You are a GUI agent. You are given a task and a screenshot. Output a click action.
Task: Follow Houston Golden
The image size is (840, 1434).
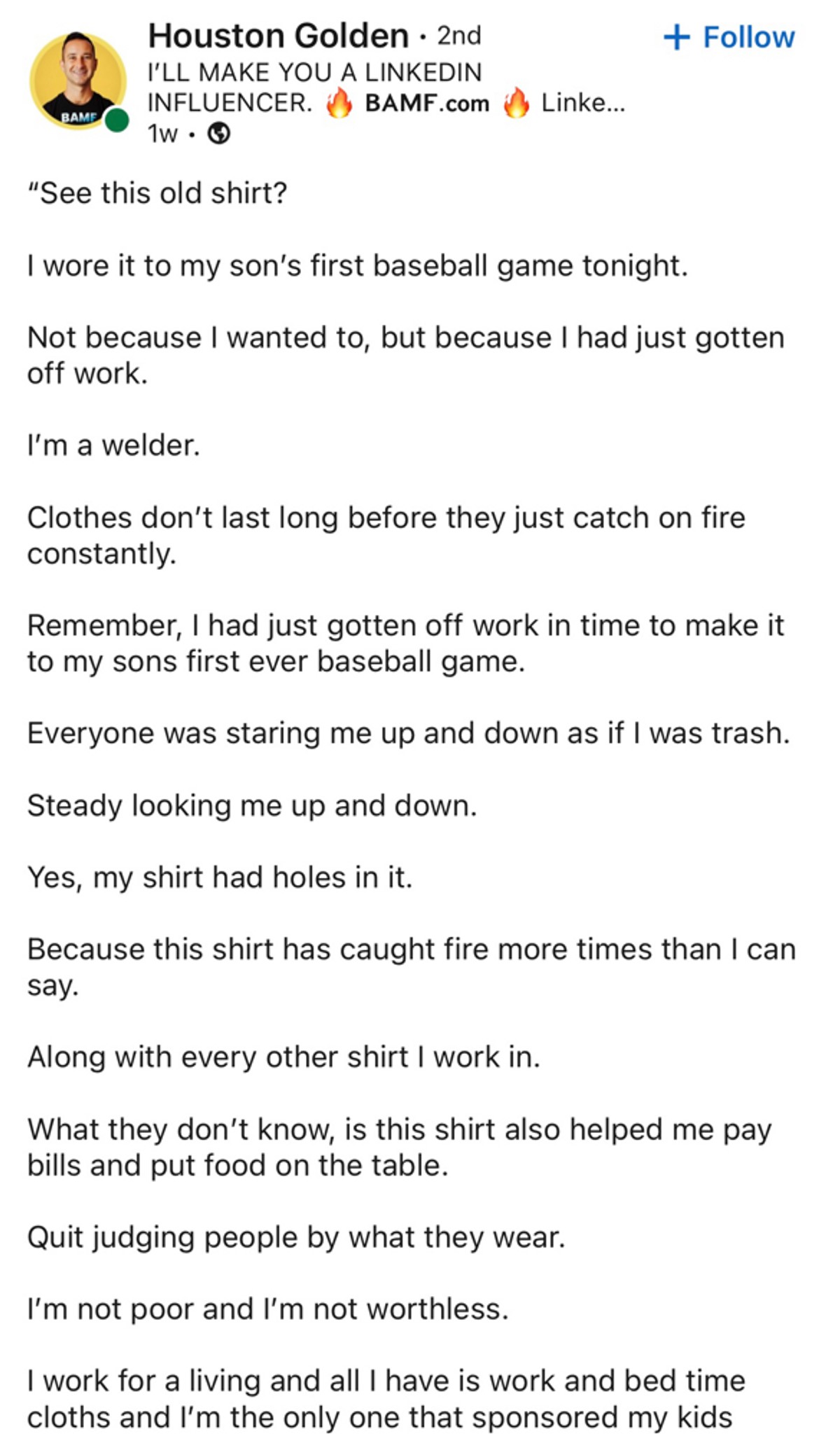[729, 37]
